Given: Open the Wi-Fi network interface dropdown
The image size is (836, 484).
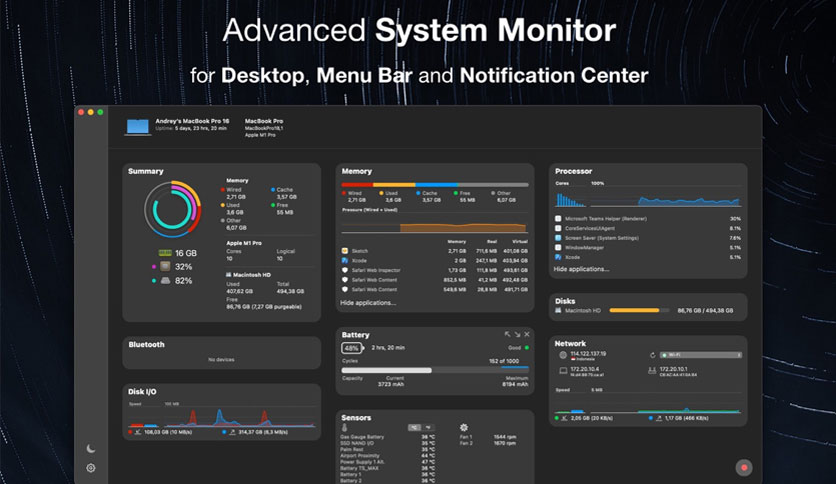Looking at the screenshot, I should (701, 355).
